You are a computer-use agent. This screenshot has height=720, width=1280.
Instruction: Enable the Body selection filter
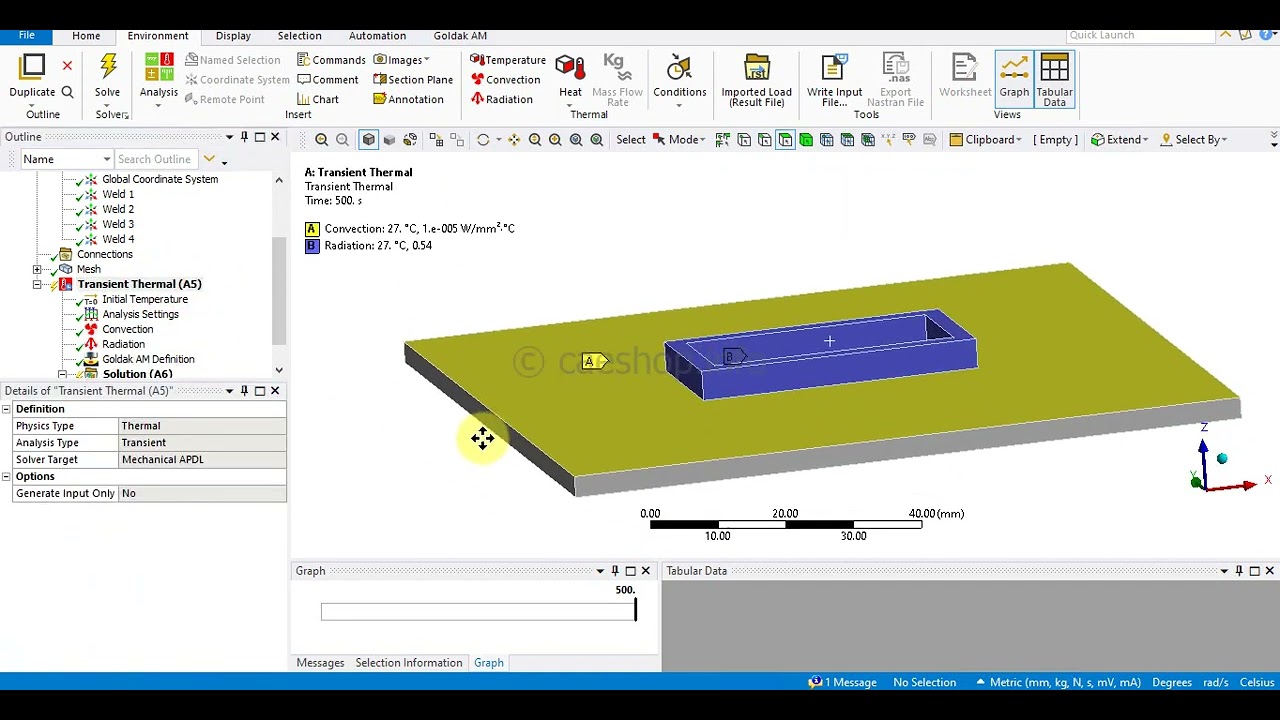[806, 140]
